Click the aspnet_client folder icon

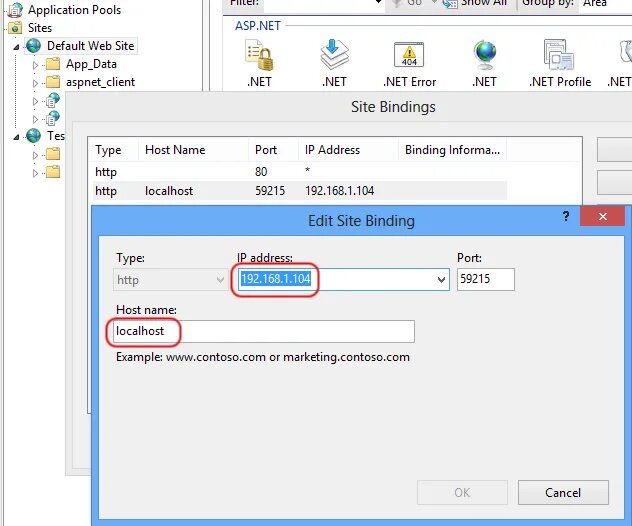53,82
